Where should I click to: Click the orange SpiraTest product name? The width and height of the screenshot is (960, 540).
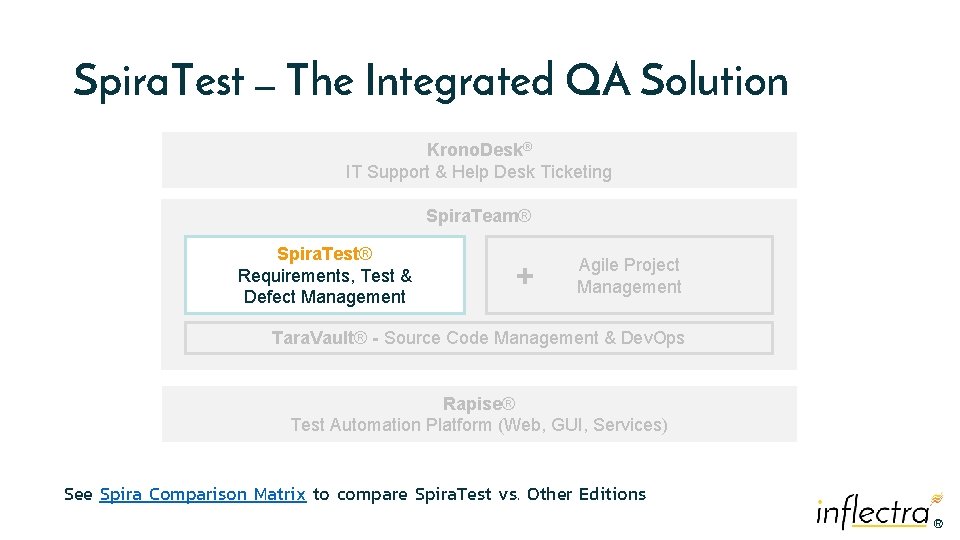tap(324, 254)
